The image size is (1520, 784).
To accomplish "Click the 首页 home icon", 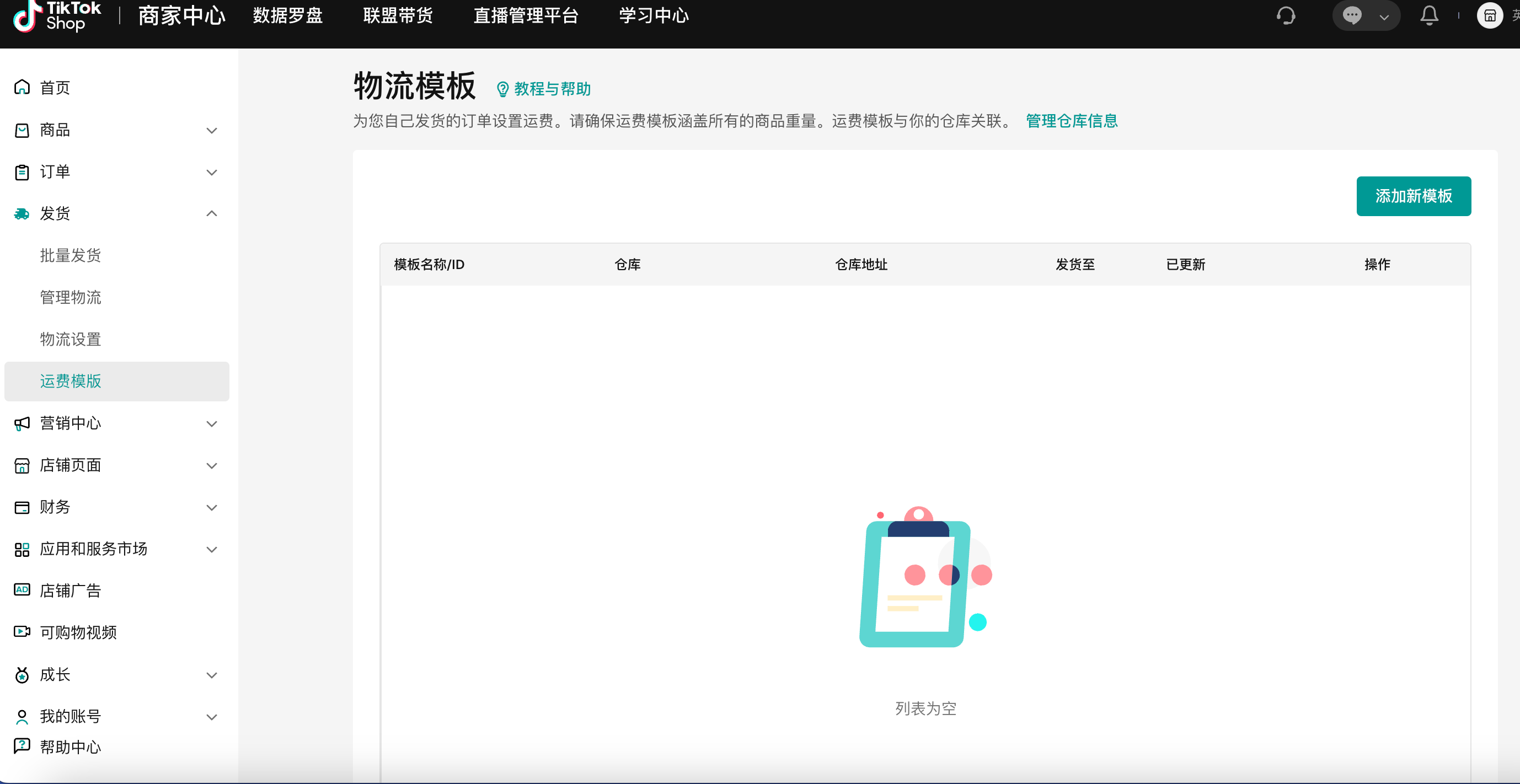I will pos(22,87).
